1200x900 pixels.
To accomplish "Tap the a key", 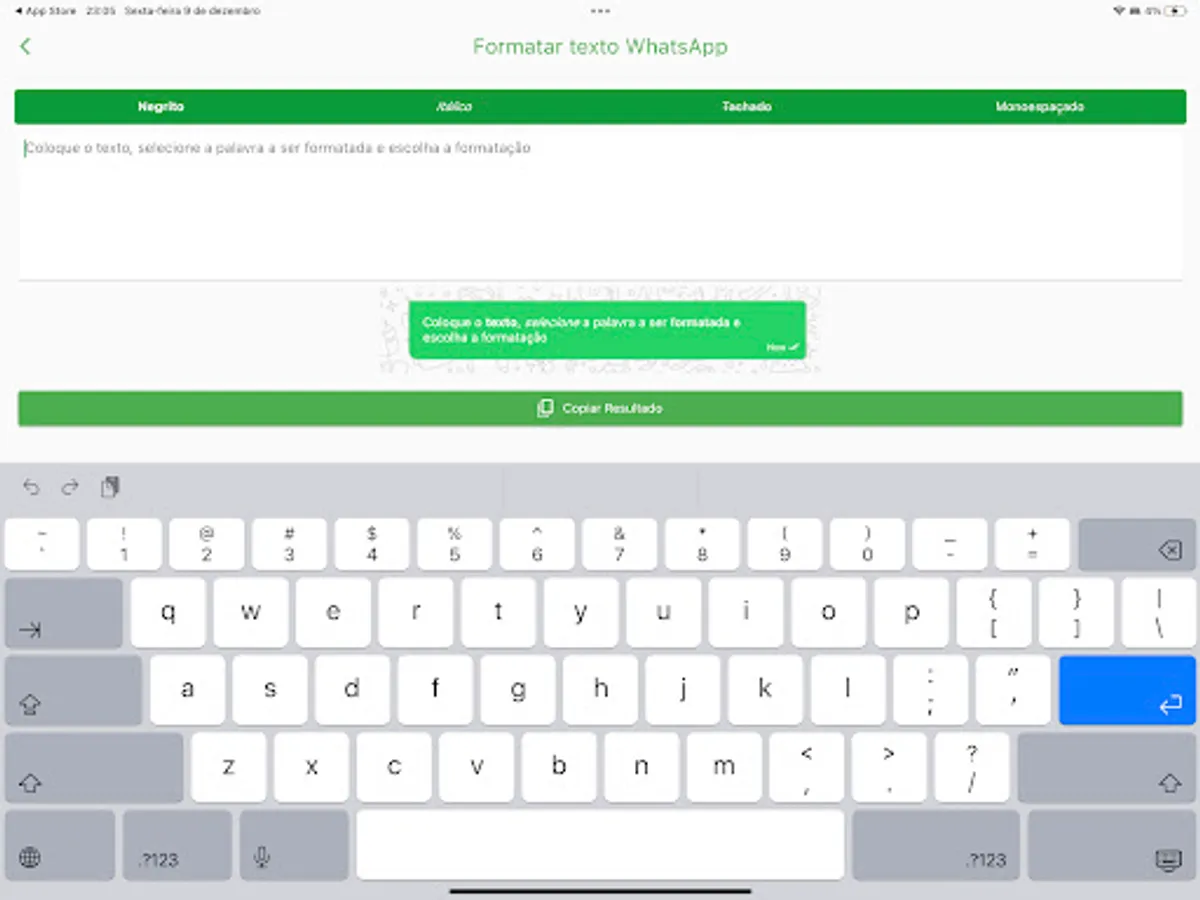I will [x=187, y=690].
